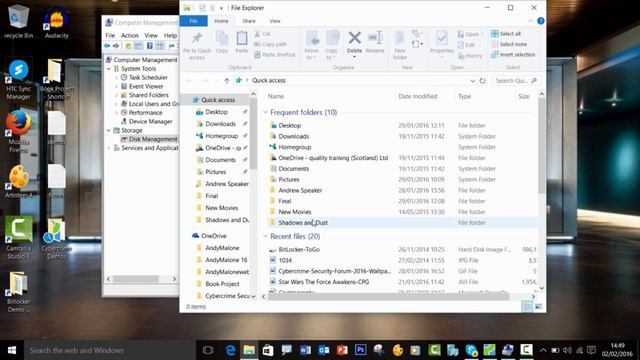Click the File Explorer help icon
Viewport: 640px width, 360px height.
(x=540, y=21)
